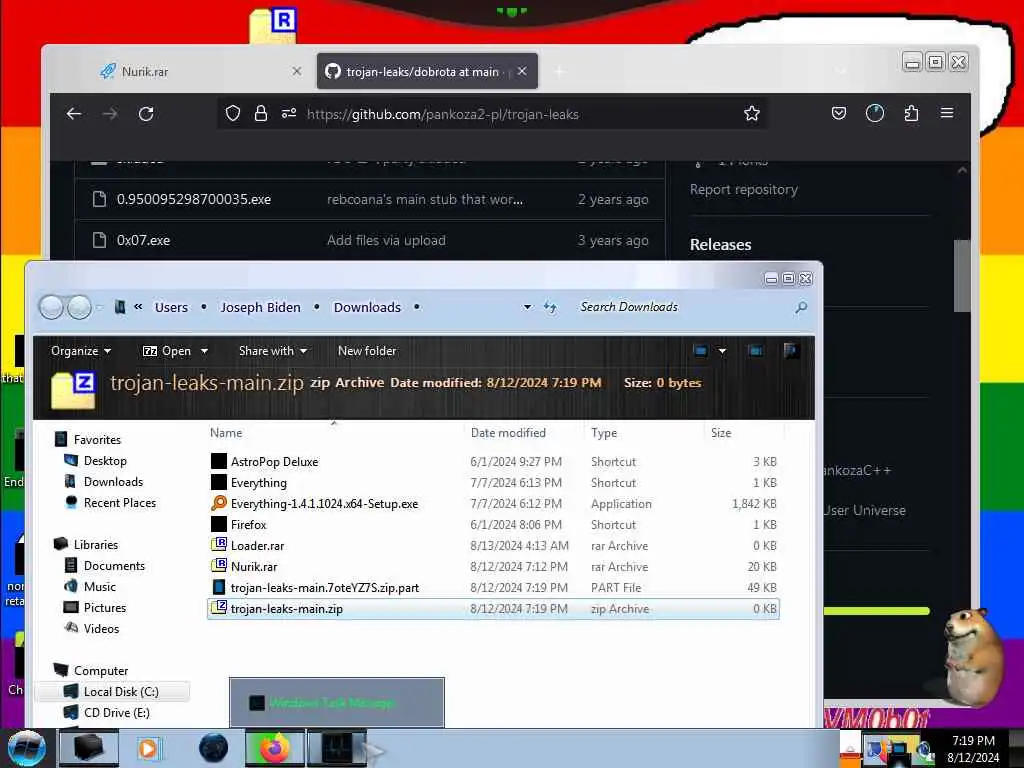Expand the view options dropdown arrow
Image resolution: width=1024 pixels, height=768 pixels.
[x=722, y=351]
